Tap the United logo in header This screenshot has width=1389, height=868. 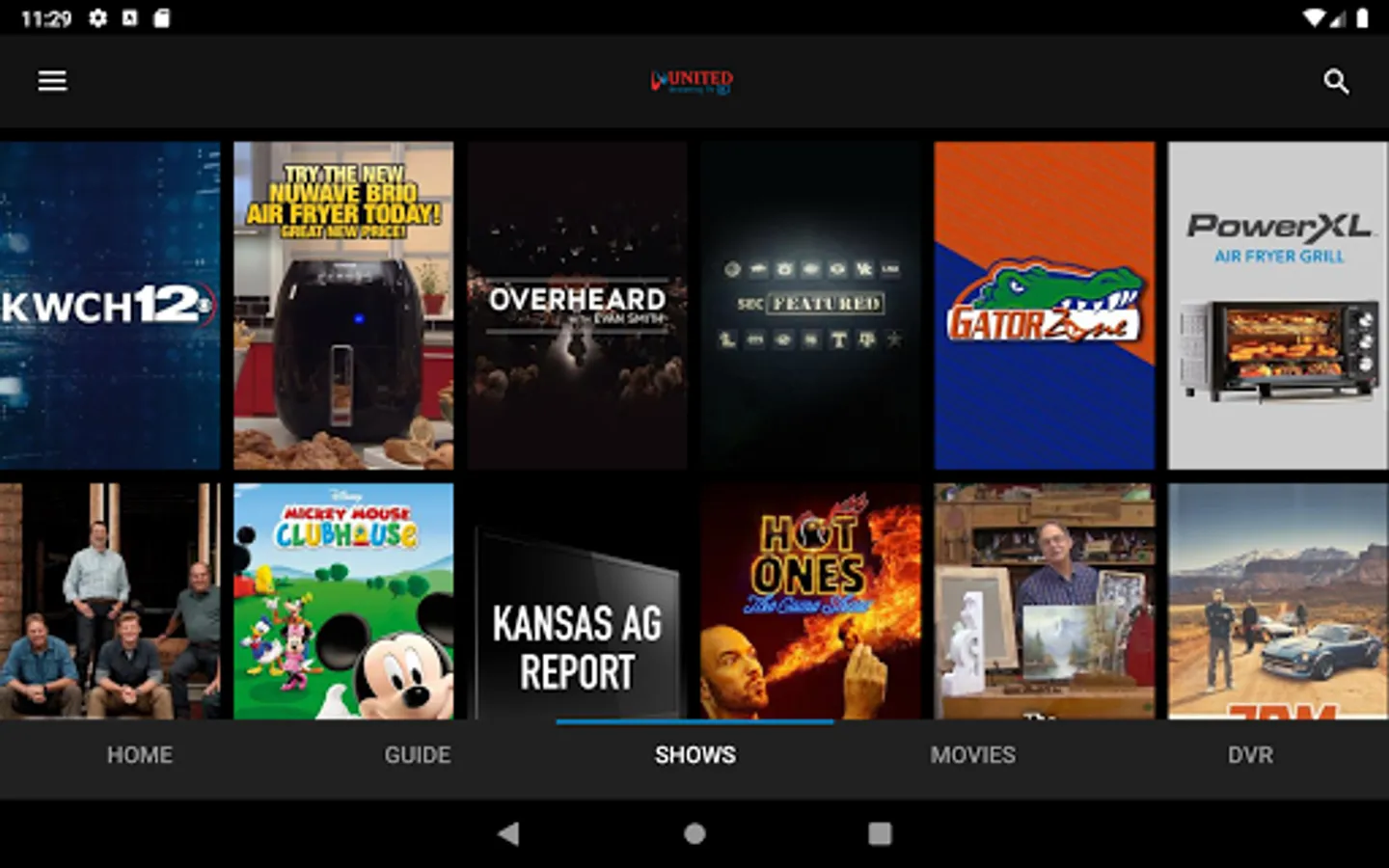click(x=693, y=81)
